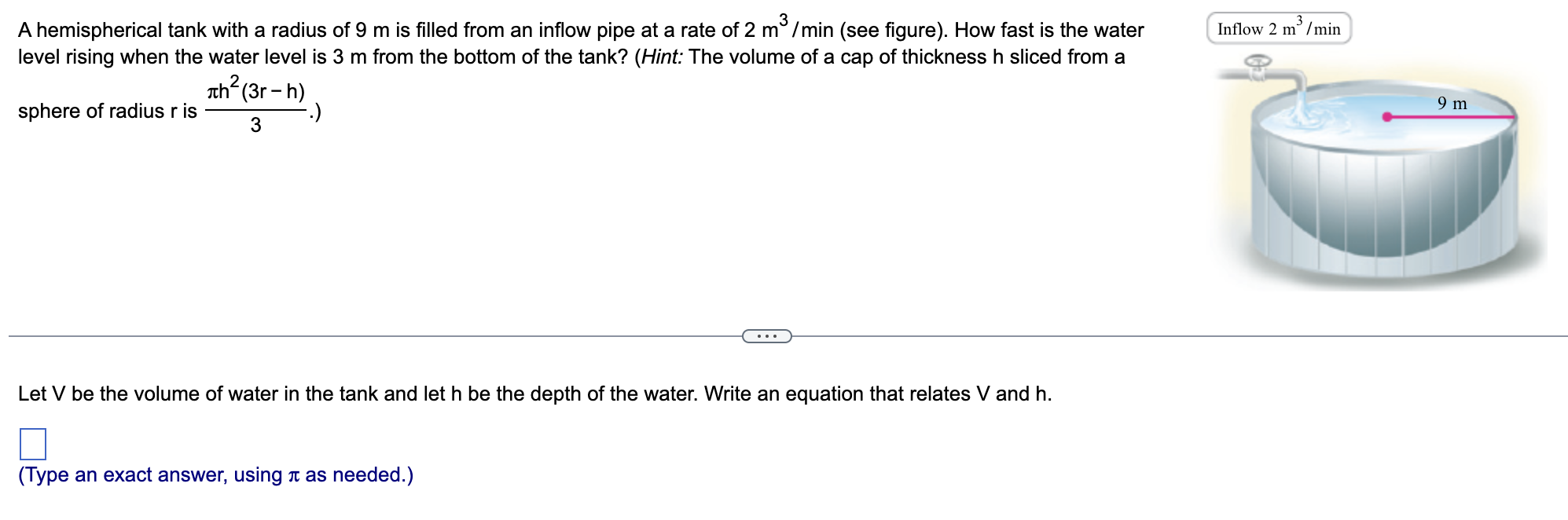Expand the collapsed question details via ellipsis button
1568x520 pixels.
pyautogui.click(x=766, y=335)
